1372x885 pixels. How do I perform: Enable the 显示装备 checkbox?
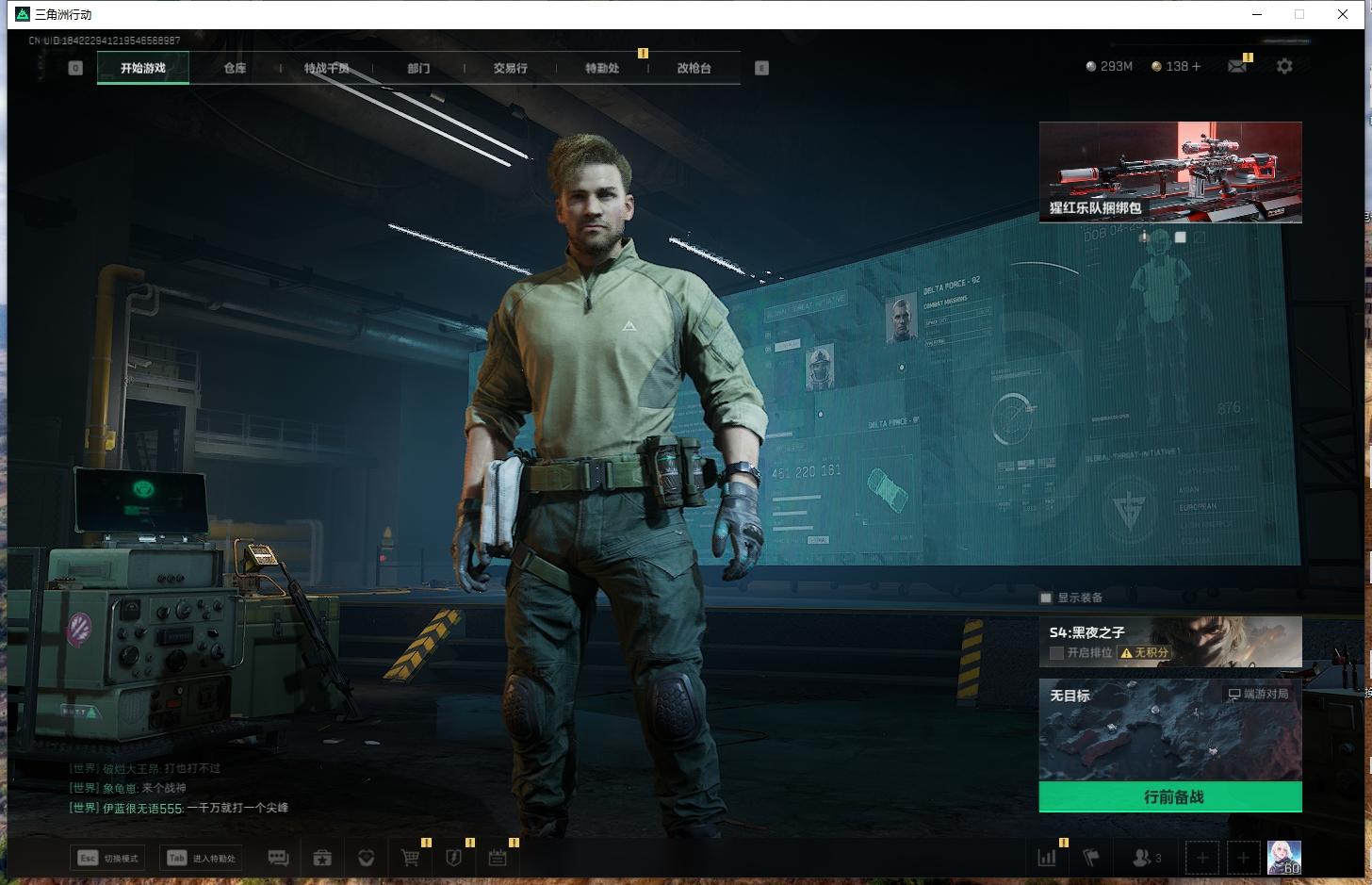(x=1045, y=598)
